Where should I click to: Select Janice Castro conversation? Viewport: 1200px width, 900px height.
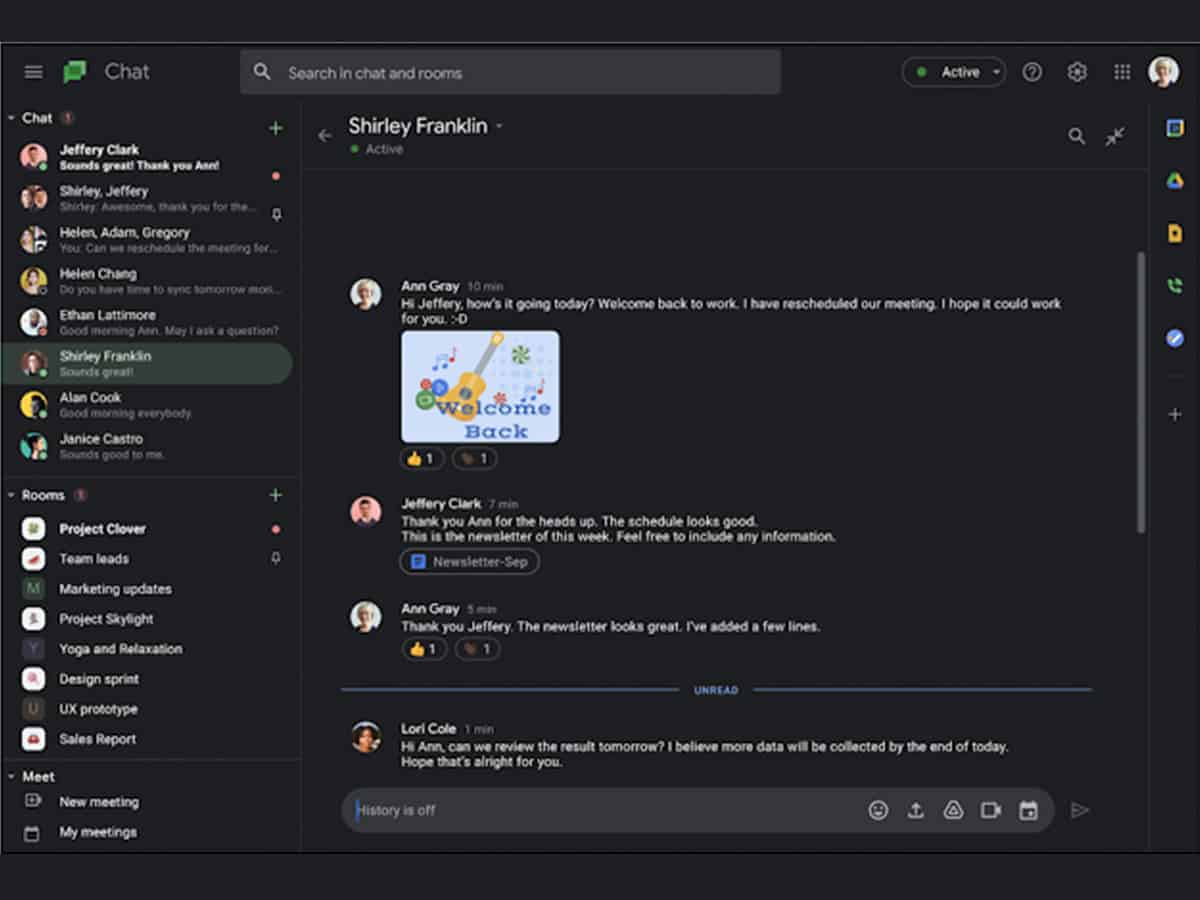[148, 446]
